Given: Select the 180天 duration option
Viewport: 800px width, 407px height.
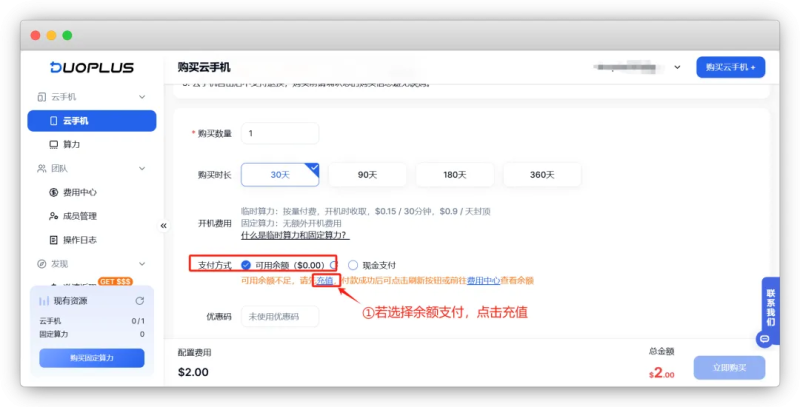Looking at the screenshot, I should point(455,175).
